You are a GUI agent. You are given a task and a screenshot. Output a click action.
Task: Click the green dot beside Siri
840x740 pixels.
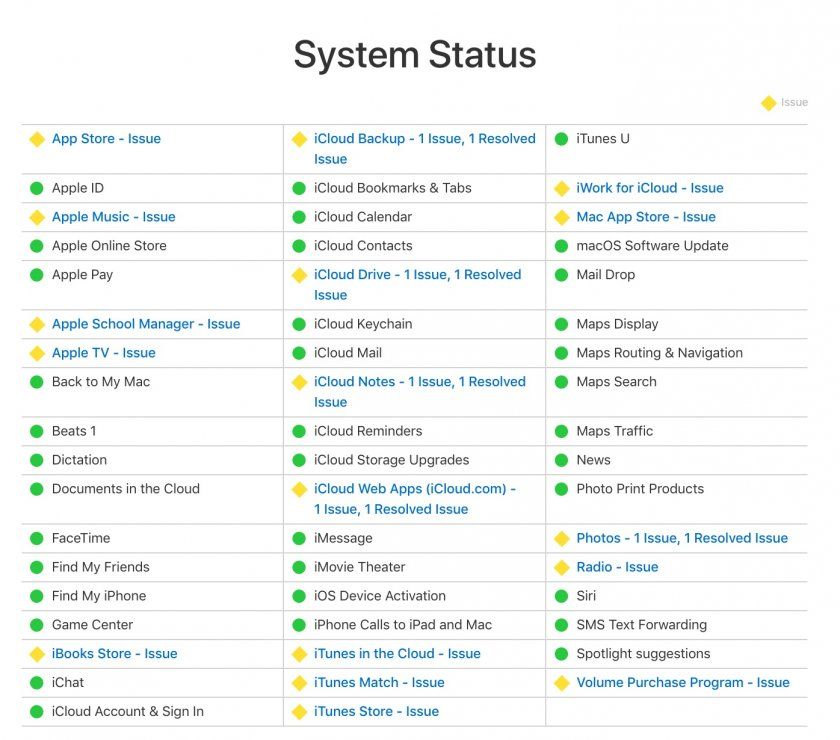(x=561, y=596)
